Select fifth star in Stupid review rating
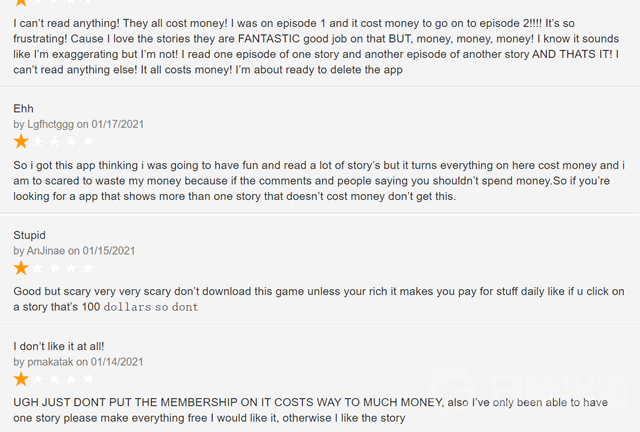 [88, 268]
